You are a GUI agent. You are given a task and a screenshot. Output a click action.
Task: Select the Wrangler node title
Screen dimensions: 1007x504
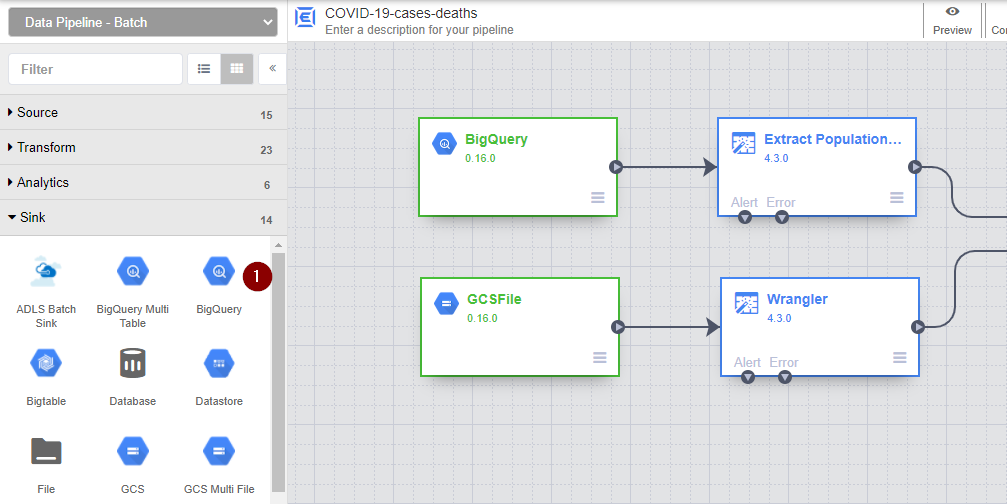(x=797, y=299)
